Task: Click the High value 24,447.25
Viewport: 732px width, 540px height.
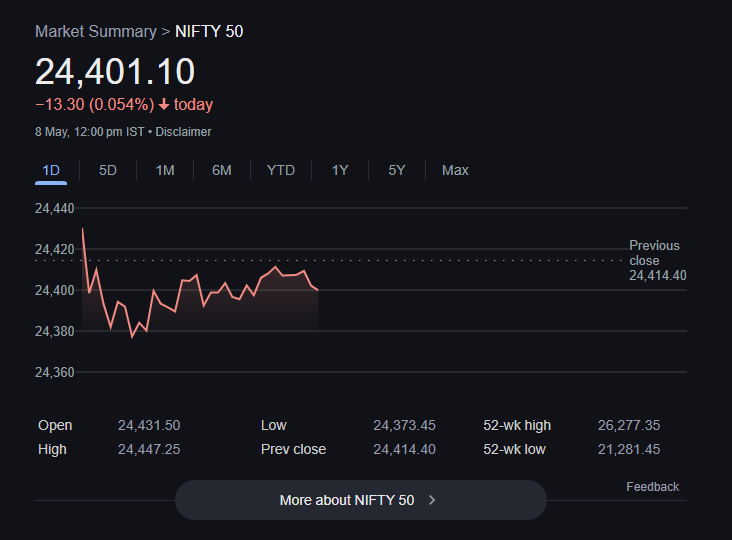Action: 149,449
